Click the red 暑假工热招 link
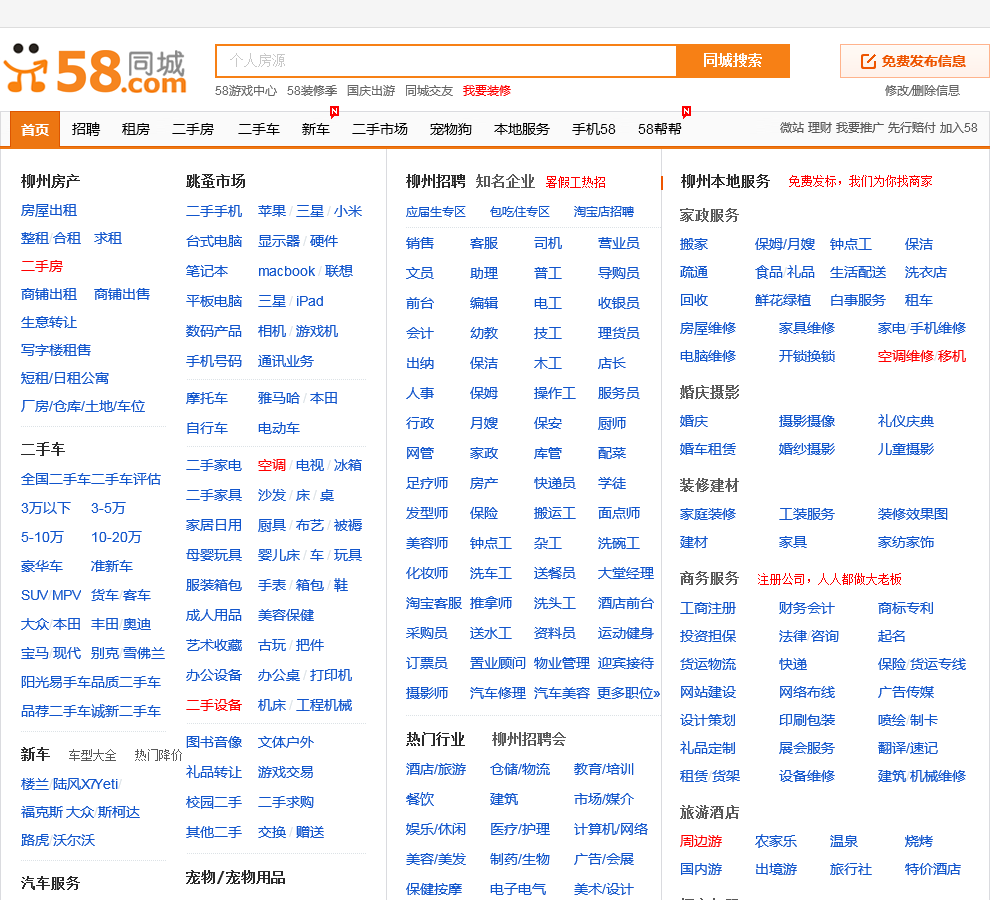Image resolution: width=990 pixels, height=900 pixels. click(x=575, y=183)
